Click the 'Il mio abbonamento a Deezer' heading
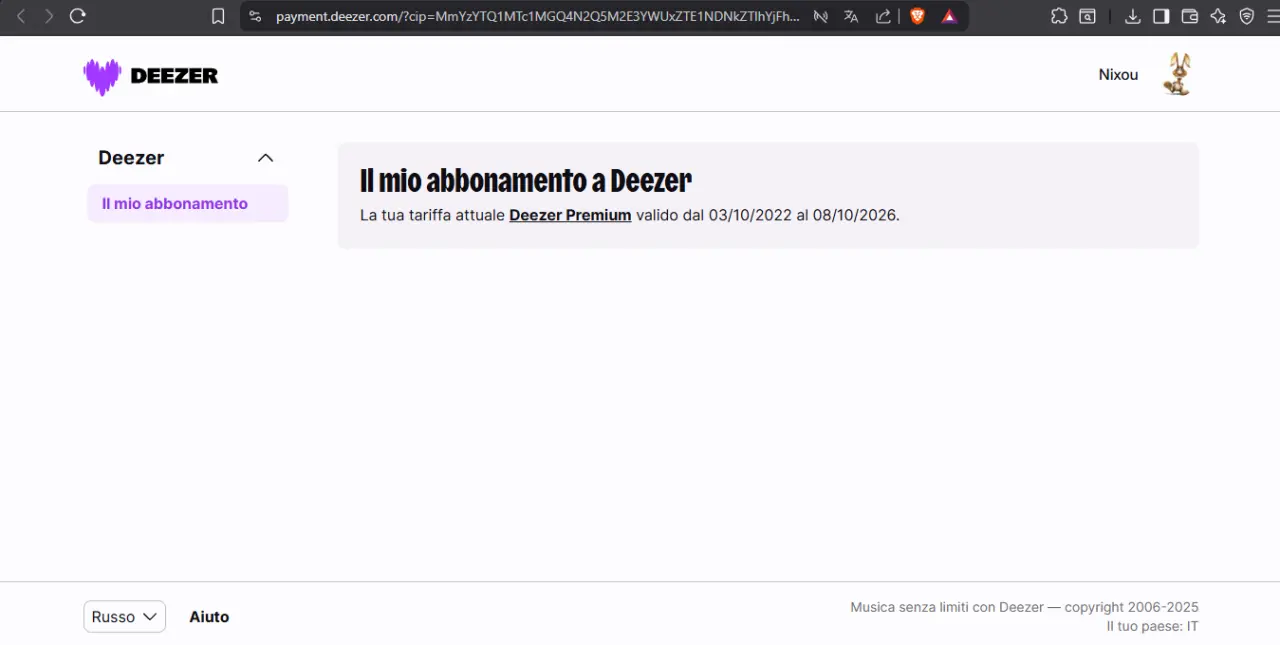 coord(525,181)
